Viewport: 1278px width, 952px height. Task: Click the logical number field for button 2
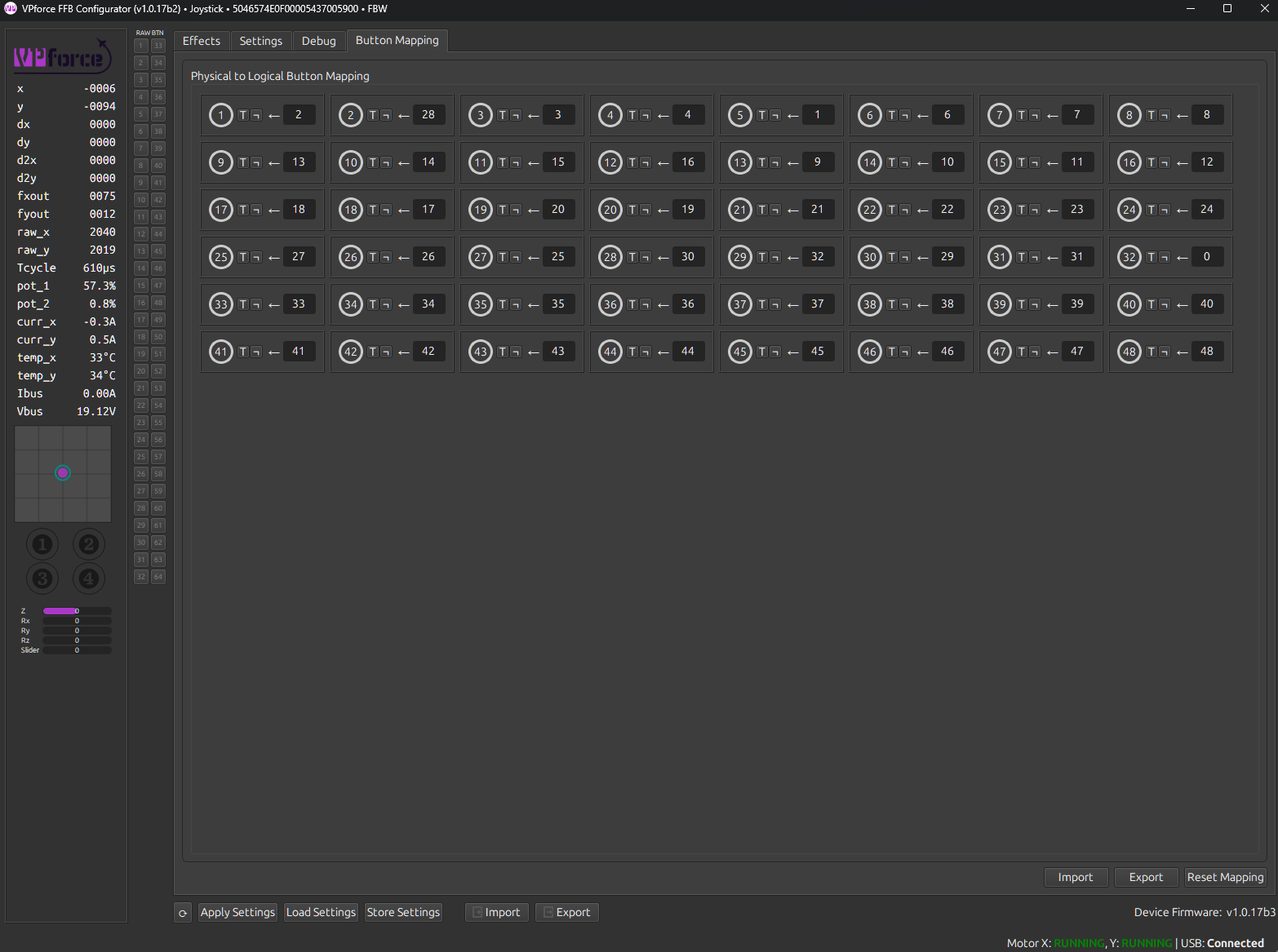(x=428, y=115)
